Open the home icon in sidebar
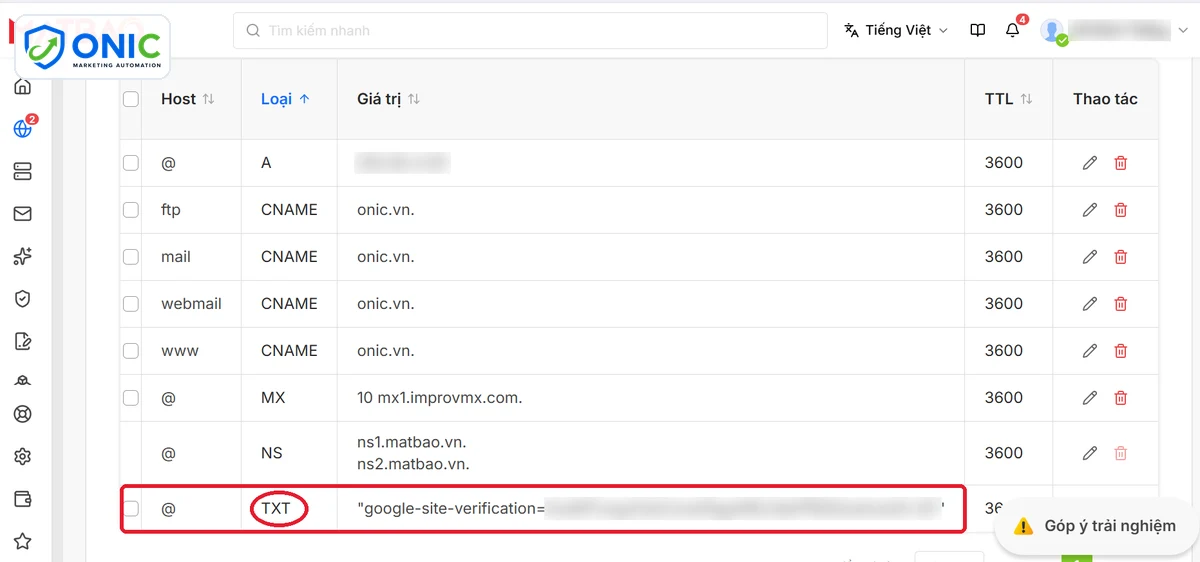The width and height of the screenshot is (1200, 562). coord(22,87)
